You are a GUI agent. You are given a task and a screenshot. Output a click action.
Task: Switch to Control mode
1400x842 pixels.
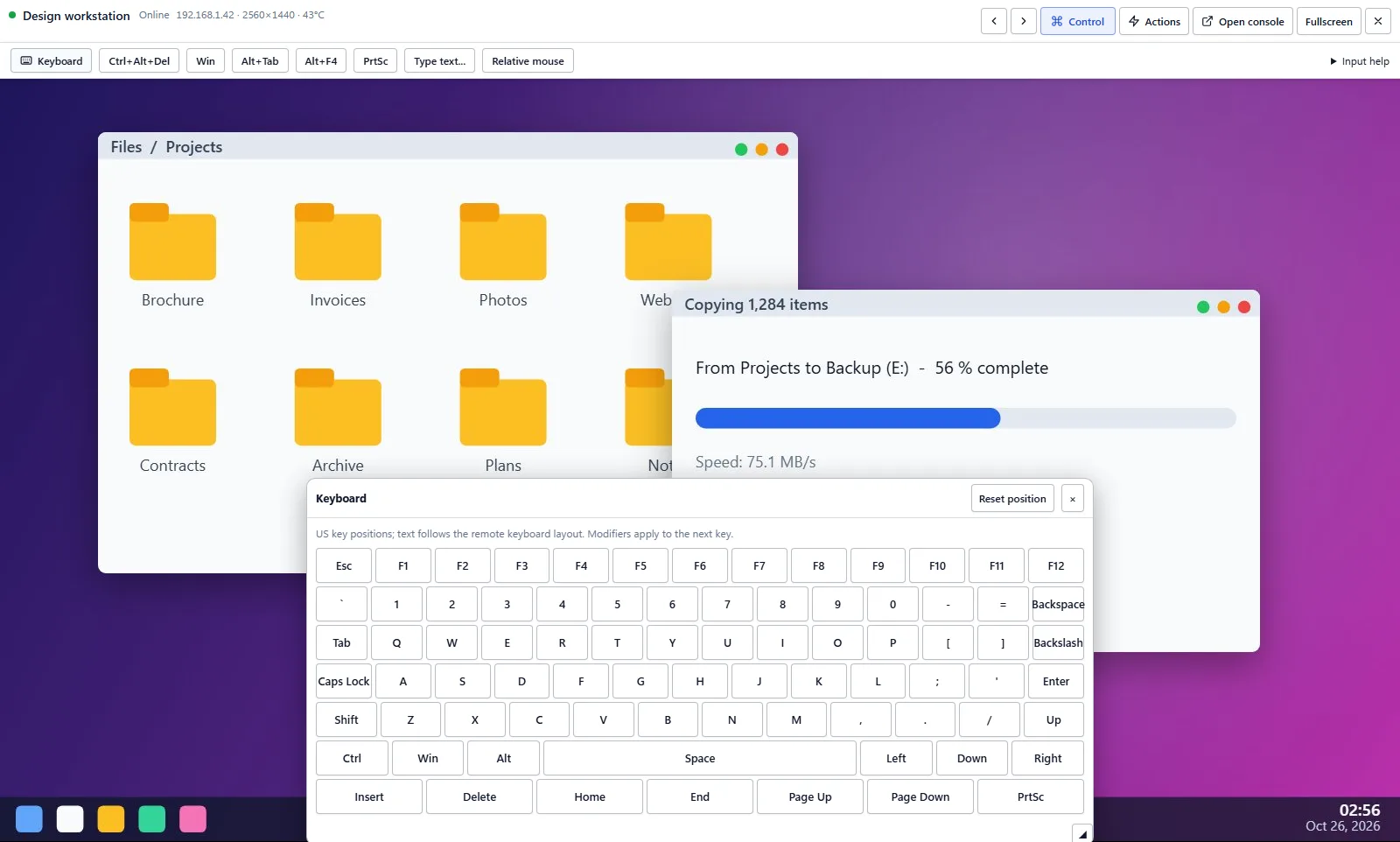pyautogui.click(x=1078, y=21)
